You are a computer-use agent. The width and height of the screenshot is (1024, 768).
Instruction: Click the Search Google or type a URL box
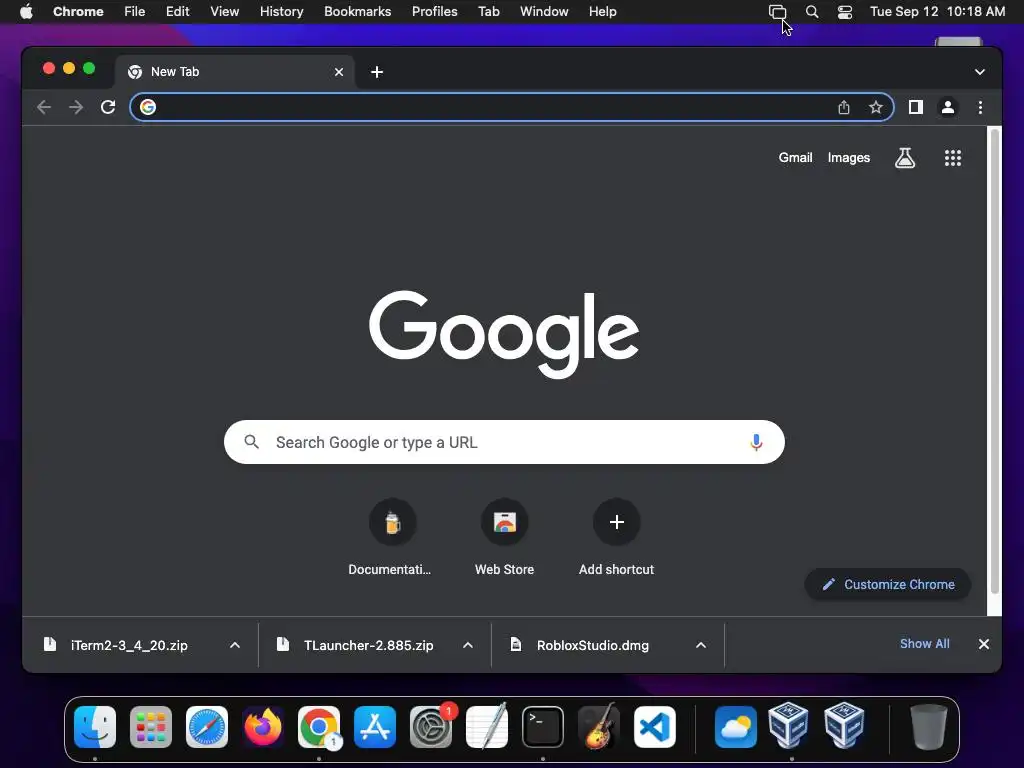tap(504, 442)
